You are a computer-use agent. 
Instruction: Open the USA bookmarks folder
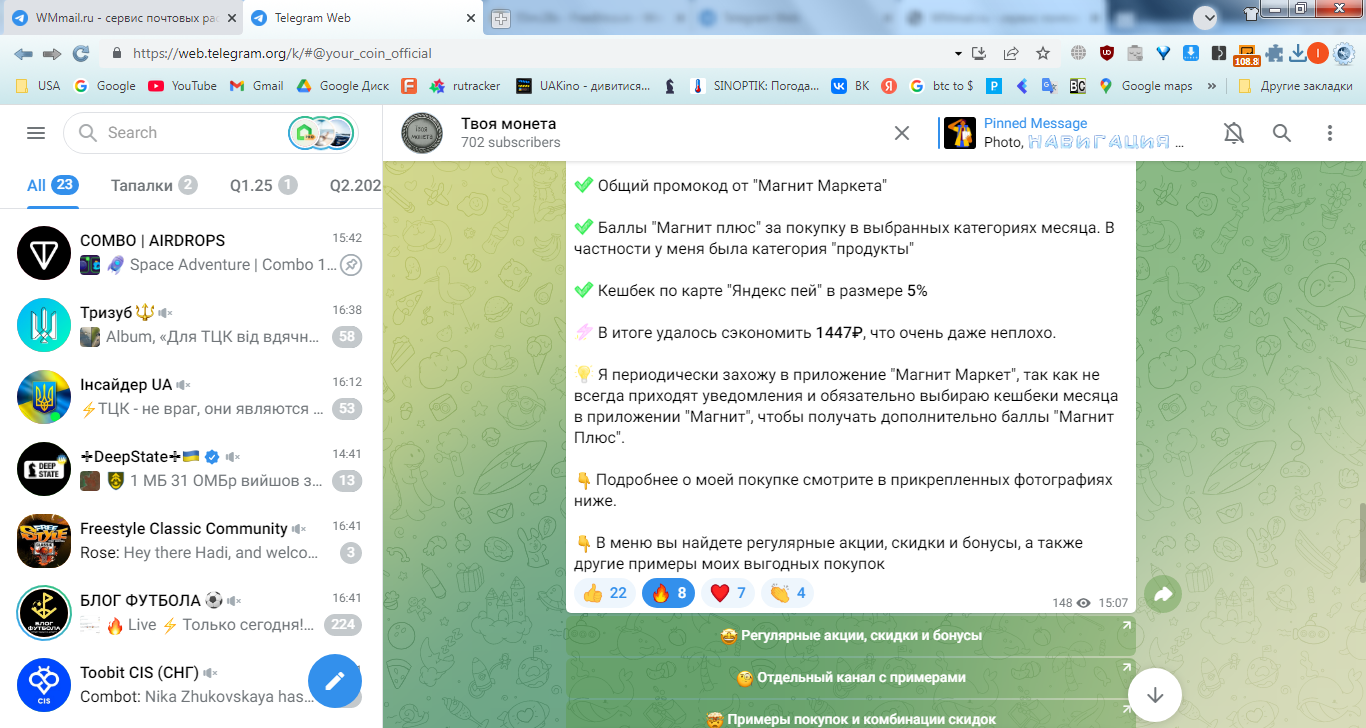tap(38, 86)
